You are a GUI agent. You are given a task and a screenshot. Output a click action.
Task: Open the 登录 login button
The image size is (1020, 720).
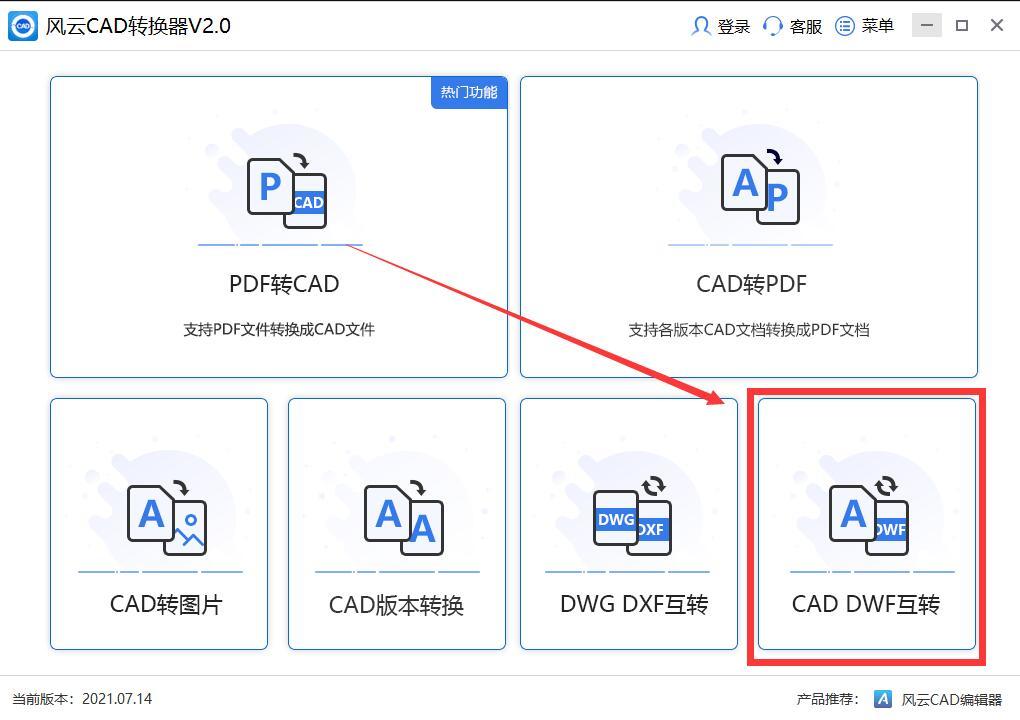coord(721,26)
